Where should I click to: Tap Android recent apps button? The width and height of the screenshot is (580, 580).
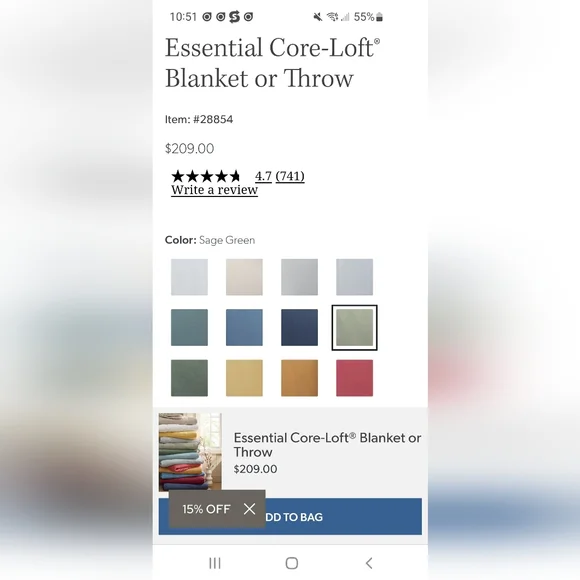[215, 563]
